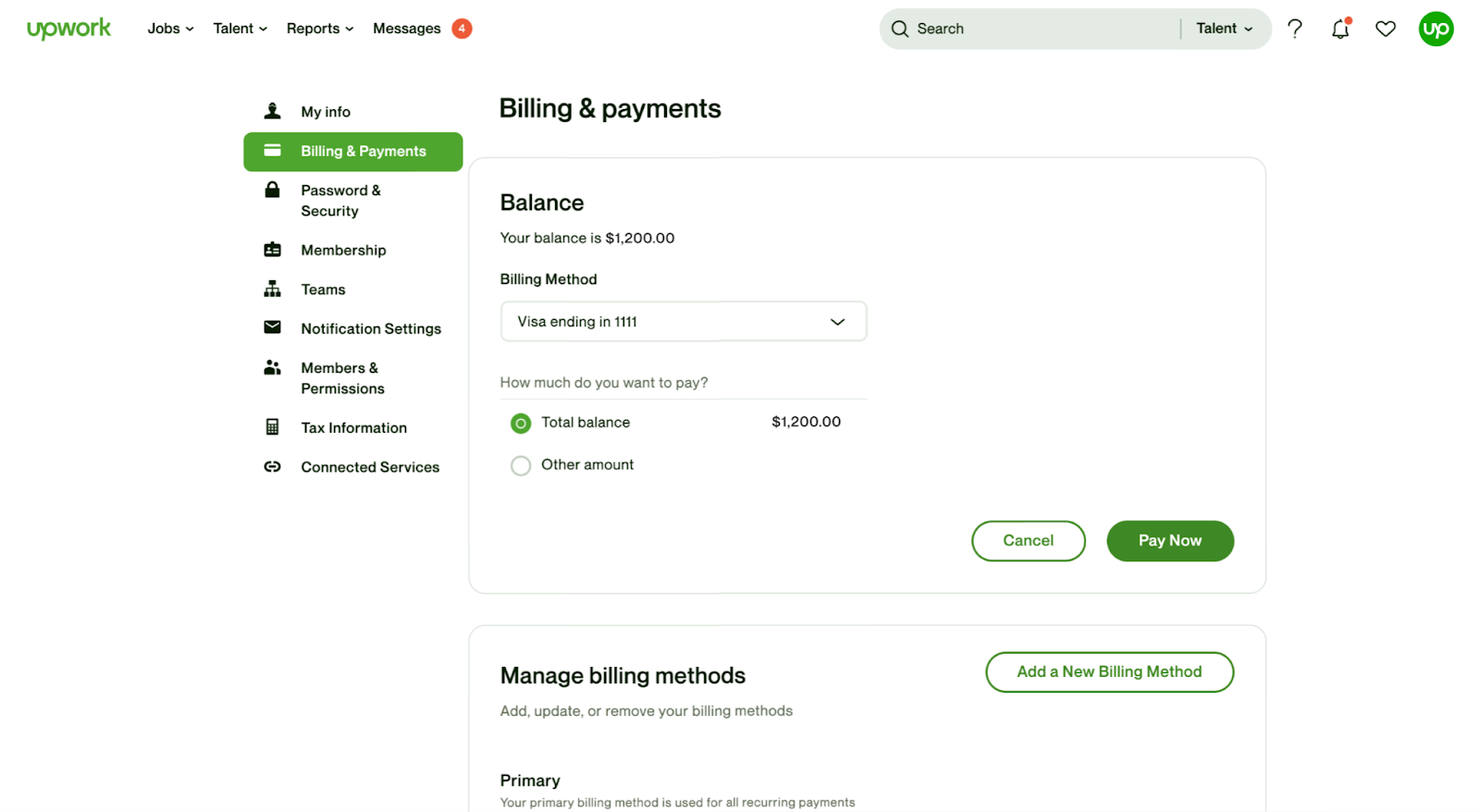This screenshot has height=812, width=1480.
Task: Select the Other amount radio option
Action: pos(521,465)
